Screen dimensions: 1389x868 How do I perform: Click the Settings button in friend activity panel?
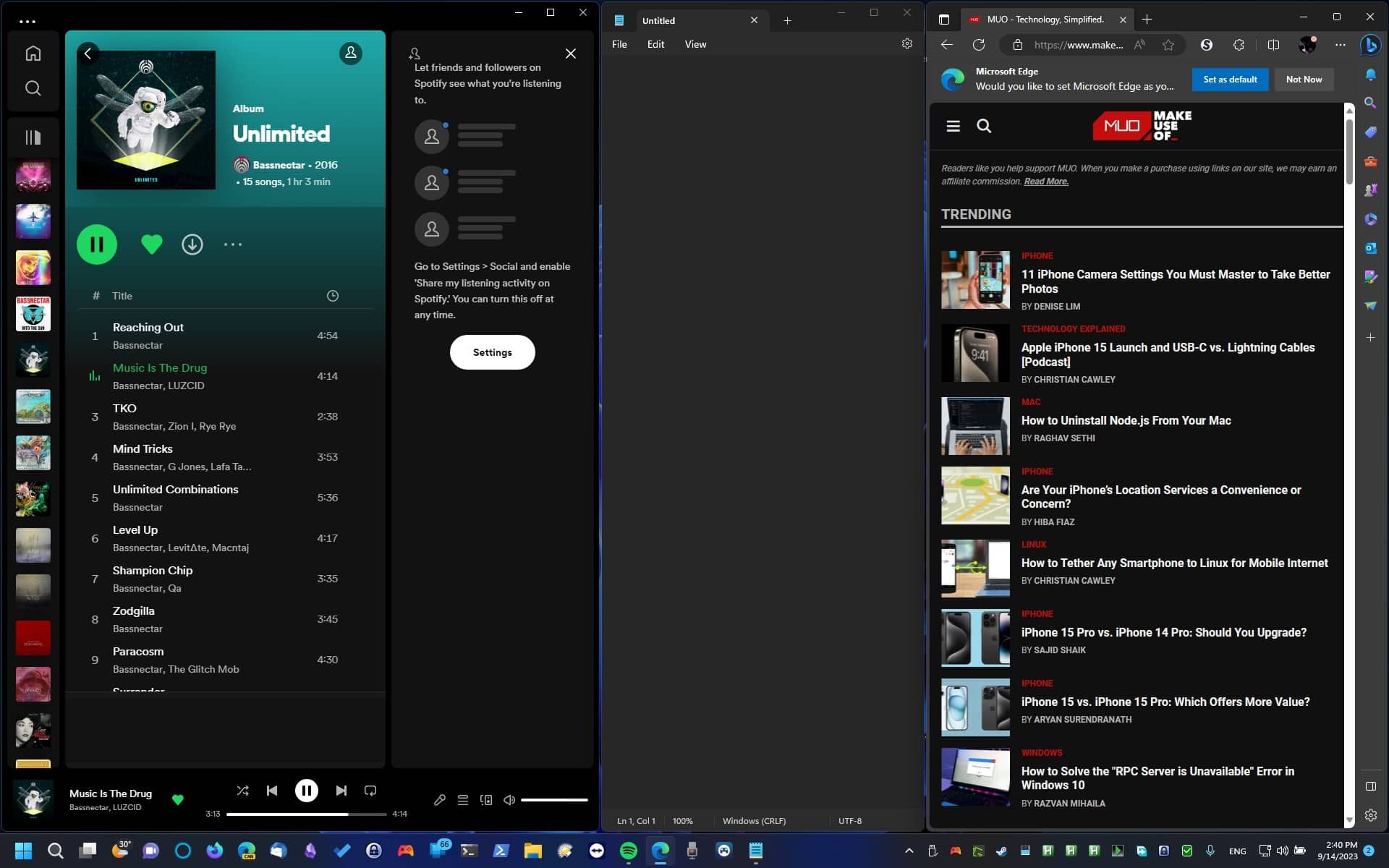pos(492,352)
